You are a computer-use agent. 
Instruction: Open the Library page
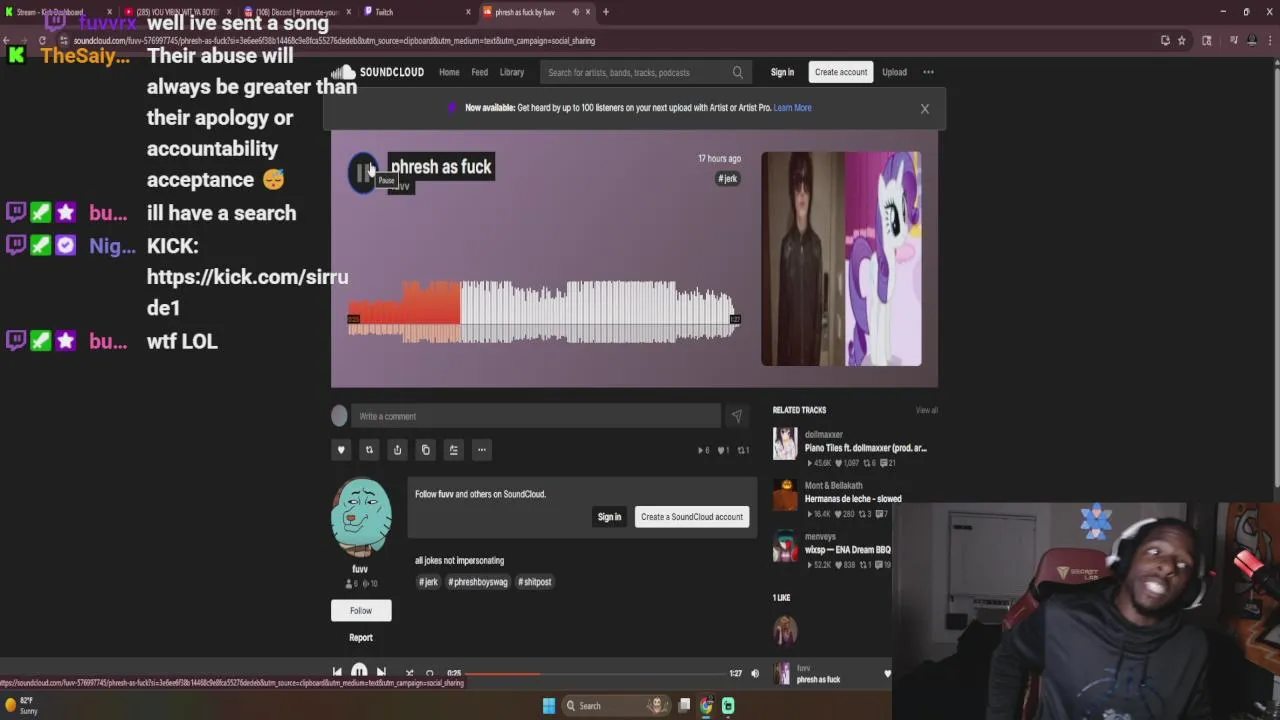pos(512,72)
